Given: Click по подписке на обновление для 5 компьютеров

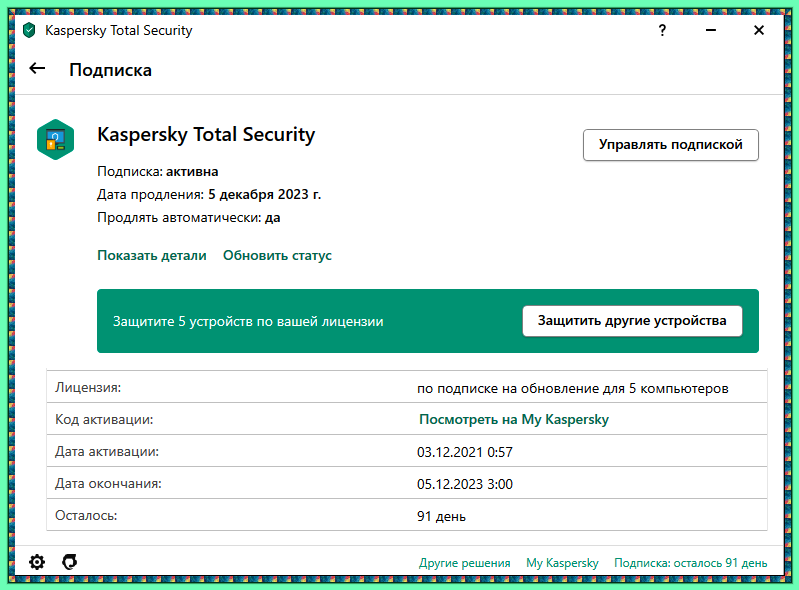Looking at the screenshot, I should 572,388.
